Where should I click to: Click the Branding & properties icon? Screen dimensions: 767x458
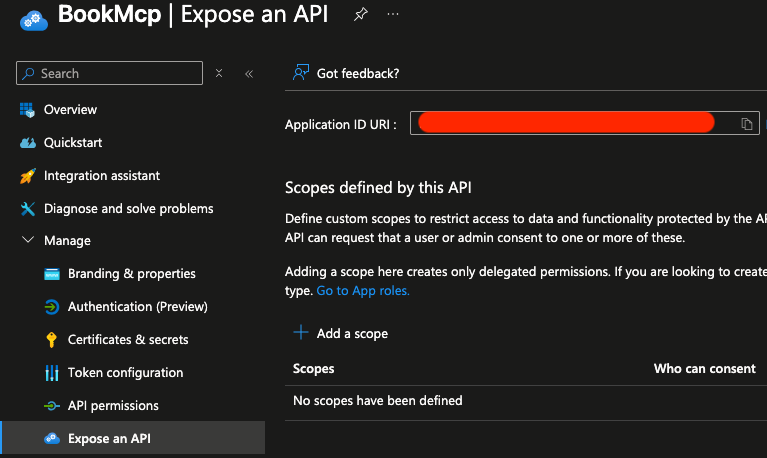(x=51, y=274)
